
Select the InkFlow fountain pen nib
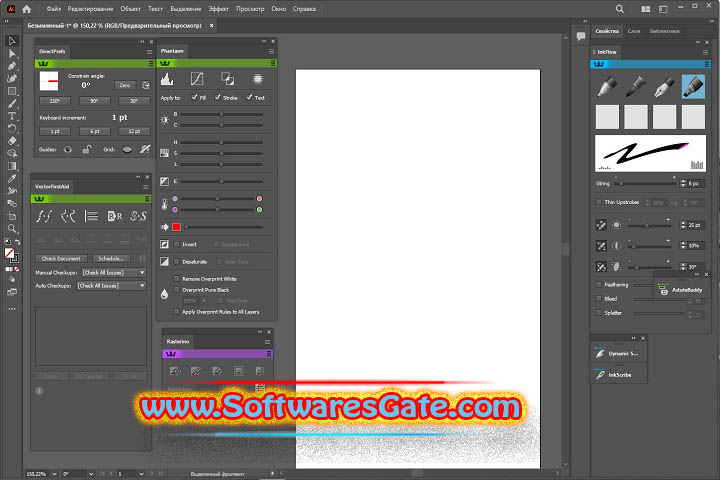point(664,86)
